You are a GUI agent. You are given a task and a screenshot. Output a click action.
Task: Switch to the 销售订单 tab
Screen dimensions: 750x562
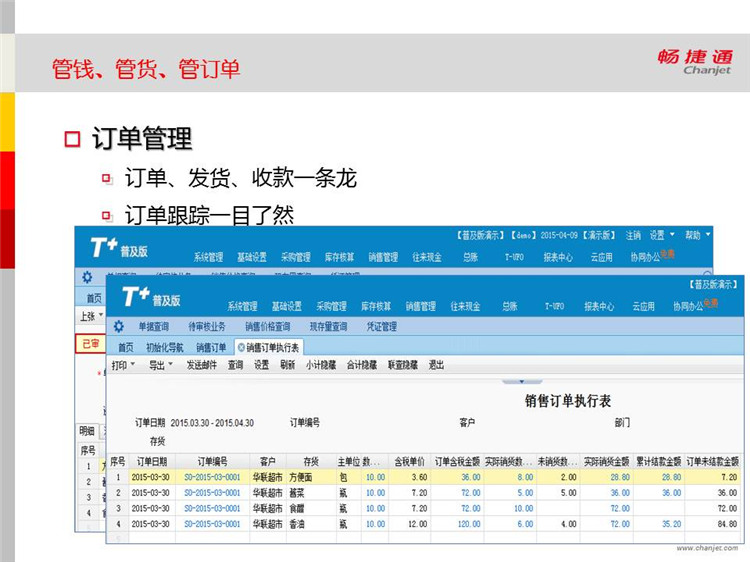210,347
